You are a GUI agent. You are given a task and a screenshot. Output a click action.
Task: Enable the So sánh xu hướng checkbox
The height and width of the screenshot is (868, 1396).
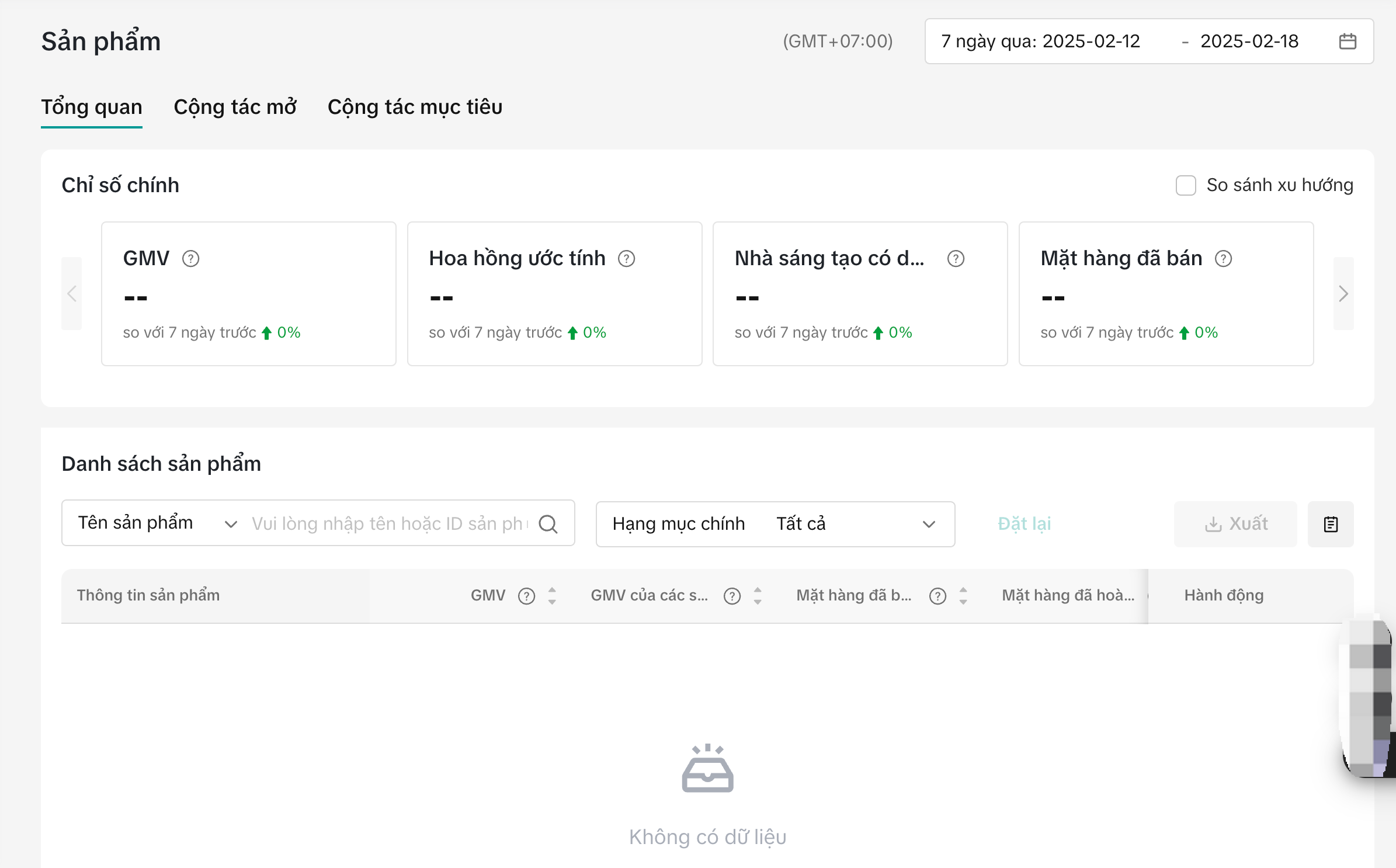tap(1186, 185)
